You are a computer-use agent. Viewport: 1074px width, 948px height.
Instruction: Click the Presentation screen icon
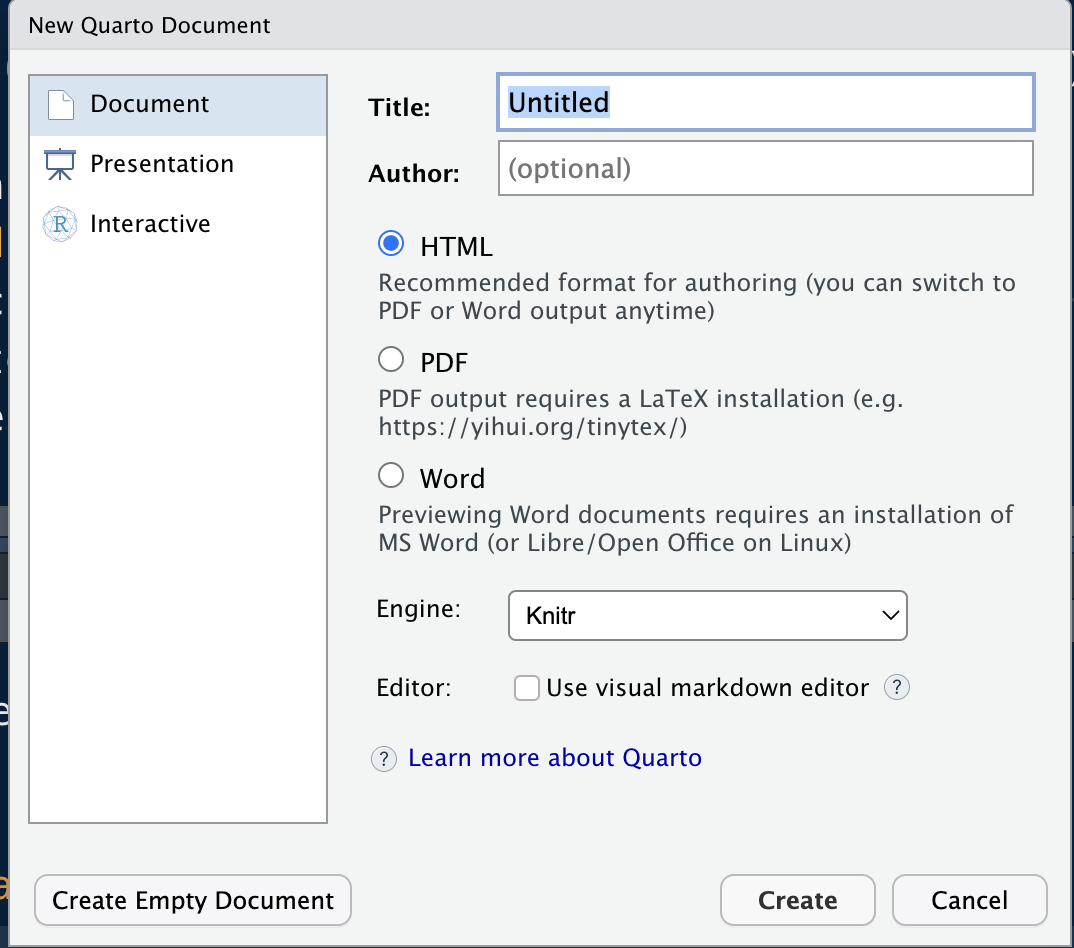click(60, 165)
